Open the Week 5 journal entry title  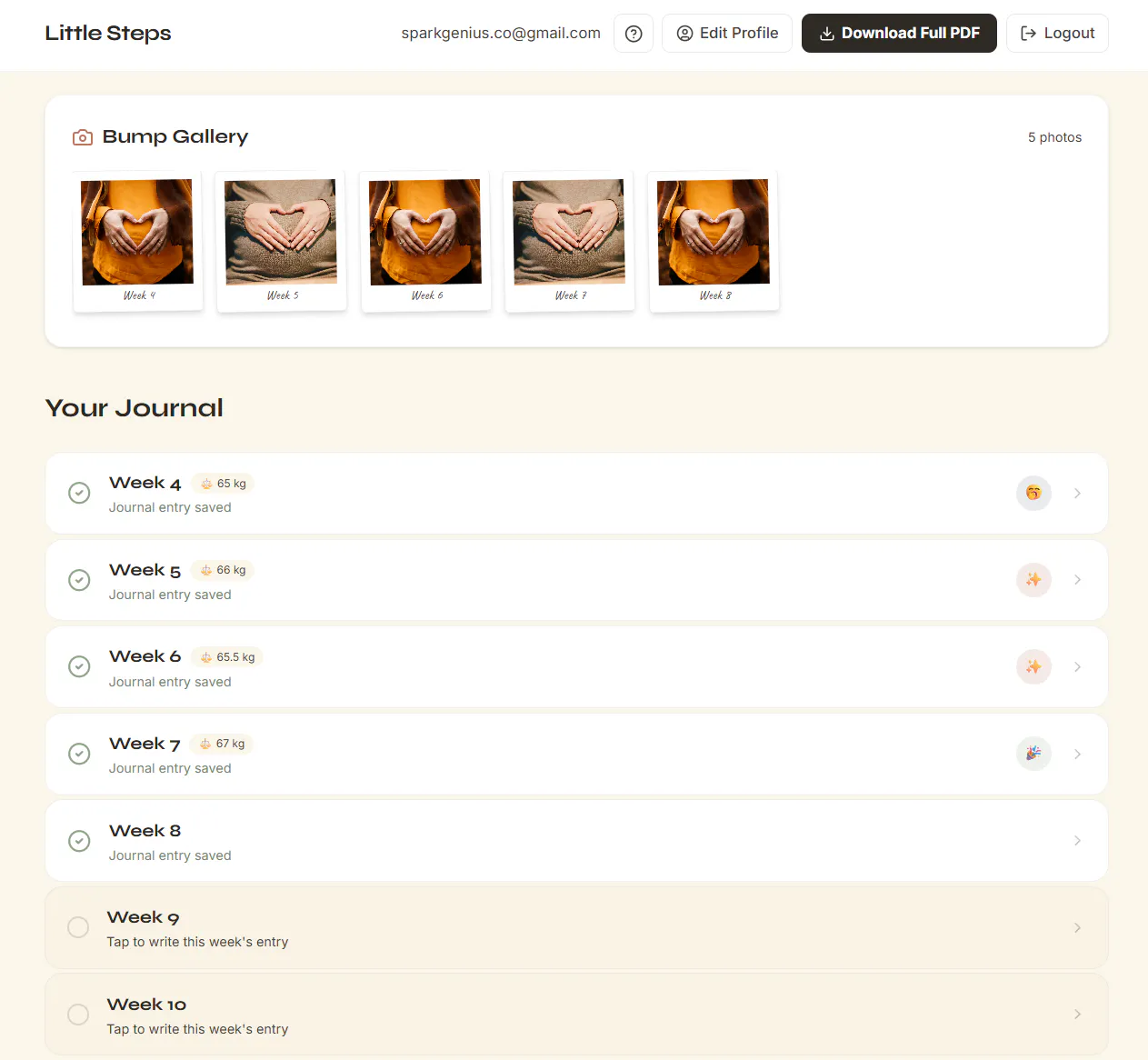tap(145, 570)
